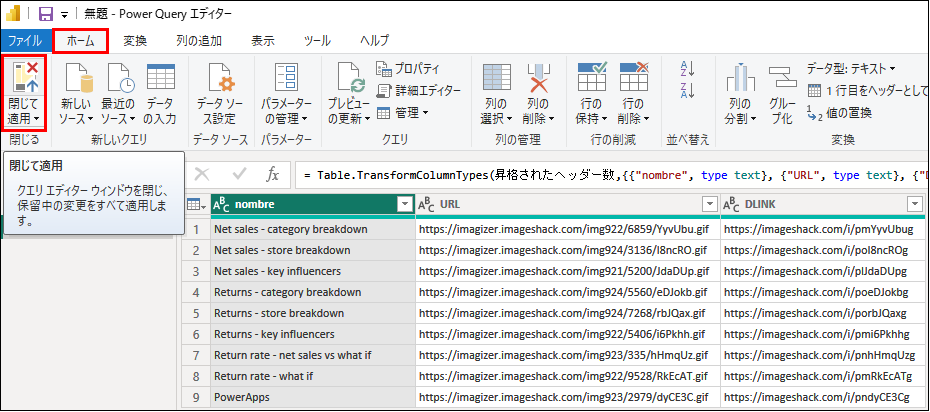Click the ABC type icon of nombre column
The height and width of the screenshot is (412, 930).
(x=221, y=205)
